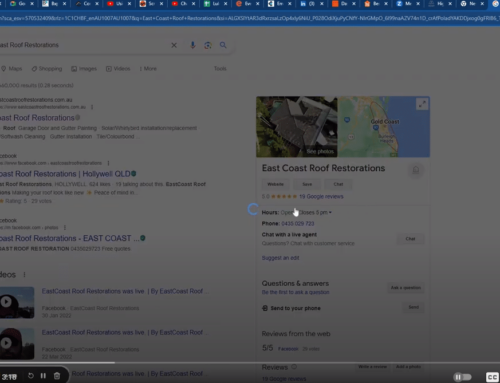Click the browser address bar URL
The height and width of the screenshot is (383, 500).
250,18
